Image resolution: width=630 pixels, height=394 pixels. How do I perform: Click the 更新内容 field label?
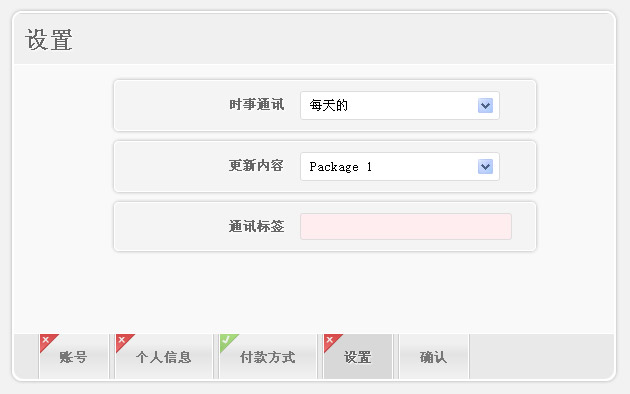pyautogui.click(x=256, y=165)
